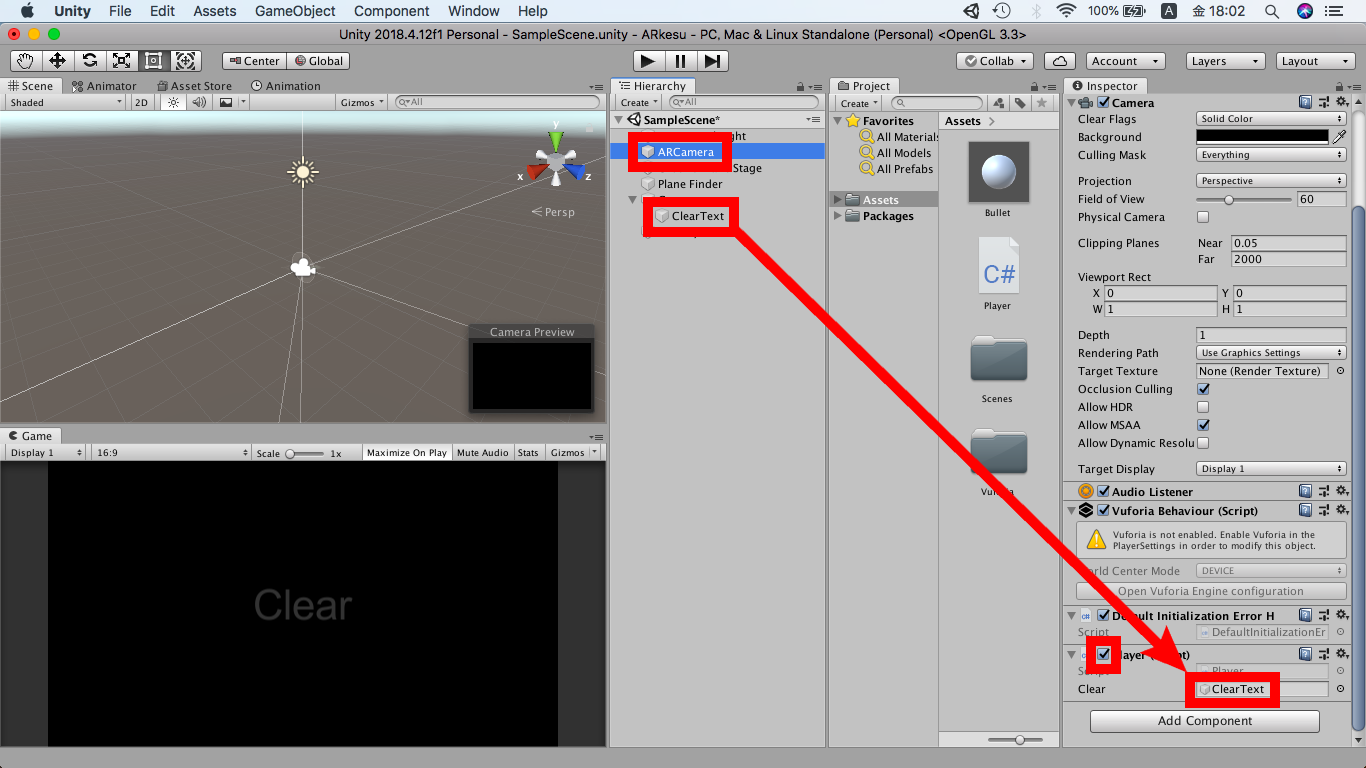1366x768 pixels.
Task: Click search by label icon in Project
Action: click(1020, 103)
